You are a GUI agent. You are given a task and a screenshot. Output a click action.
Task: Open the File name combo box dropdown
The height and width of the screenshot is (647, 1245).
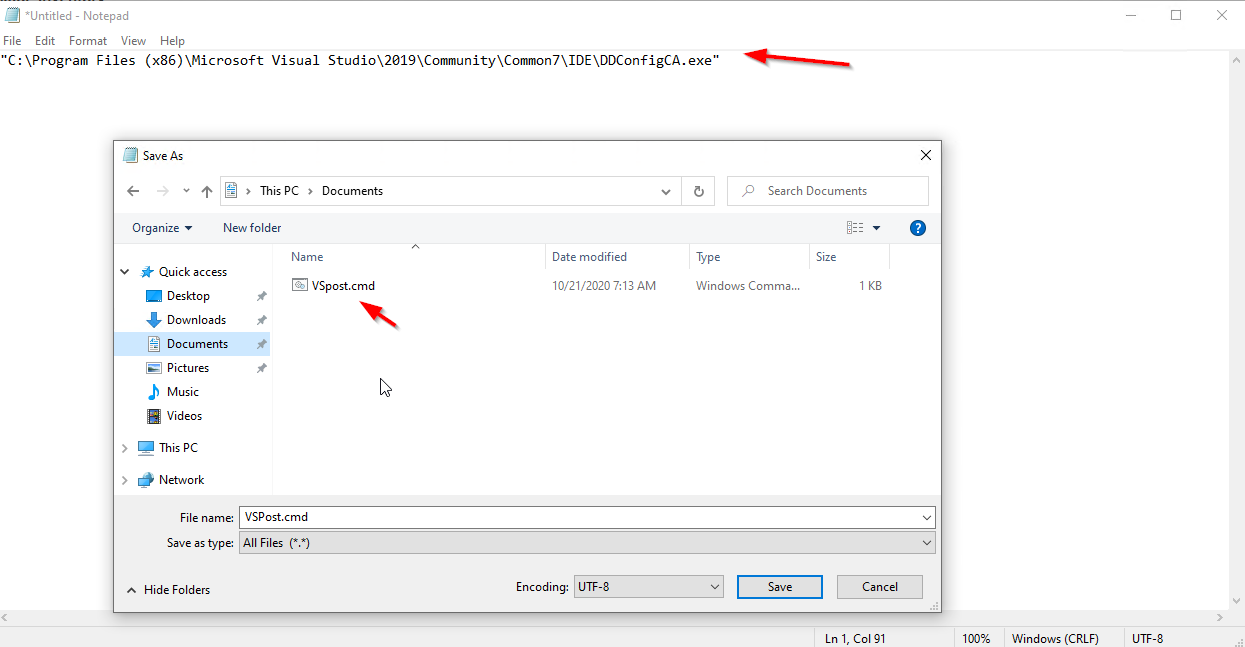click(x=927, y=518)
